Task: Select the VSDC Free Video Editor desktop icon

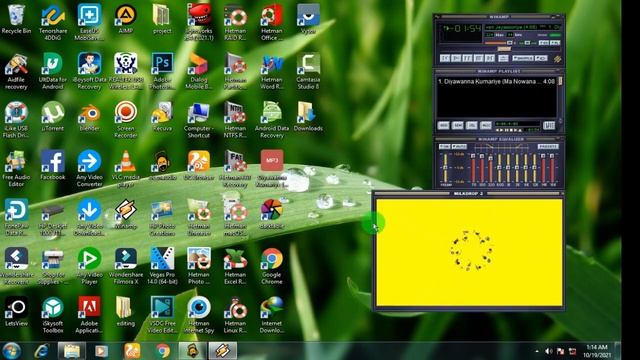Action: pos(162,315)
